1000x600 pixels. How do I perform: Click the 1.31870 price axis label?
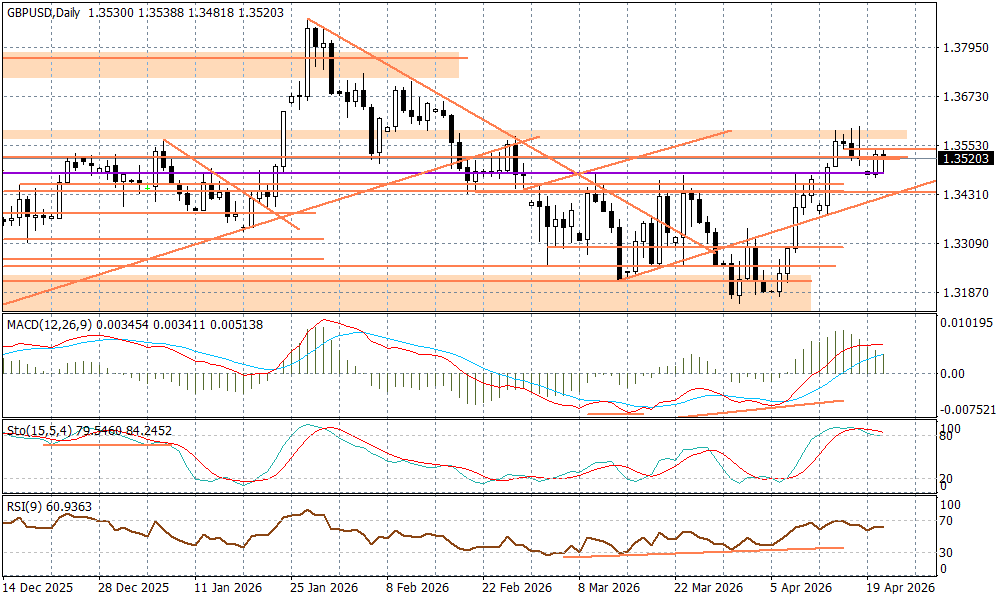965,292
